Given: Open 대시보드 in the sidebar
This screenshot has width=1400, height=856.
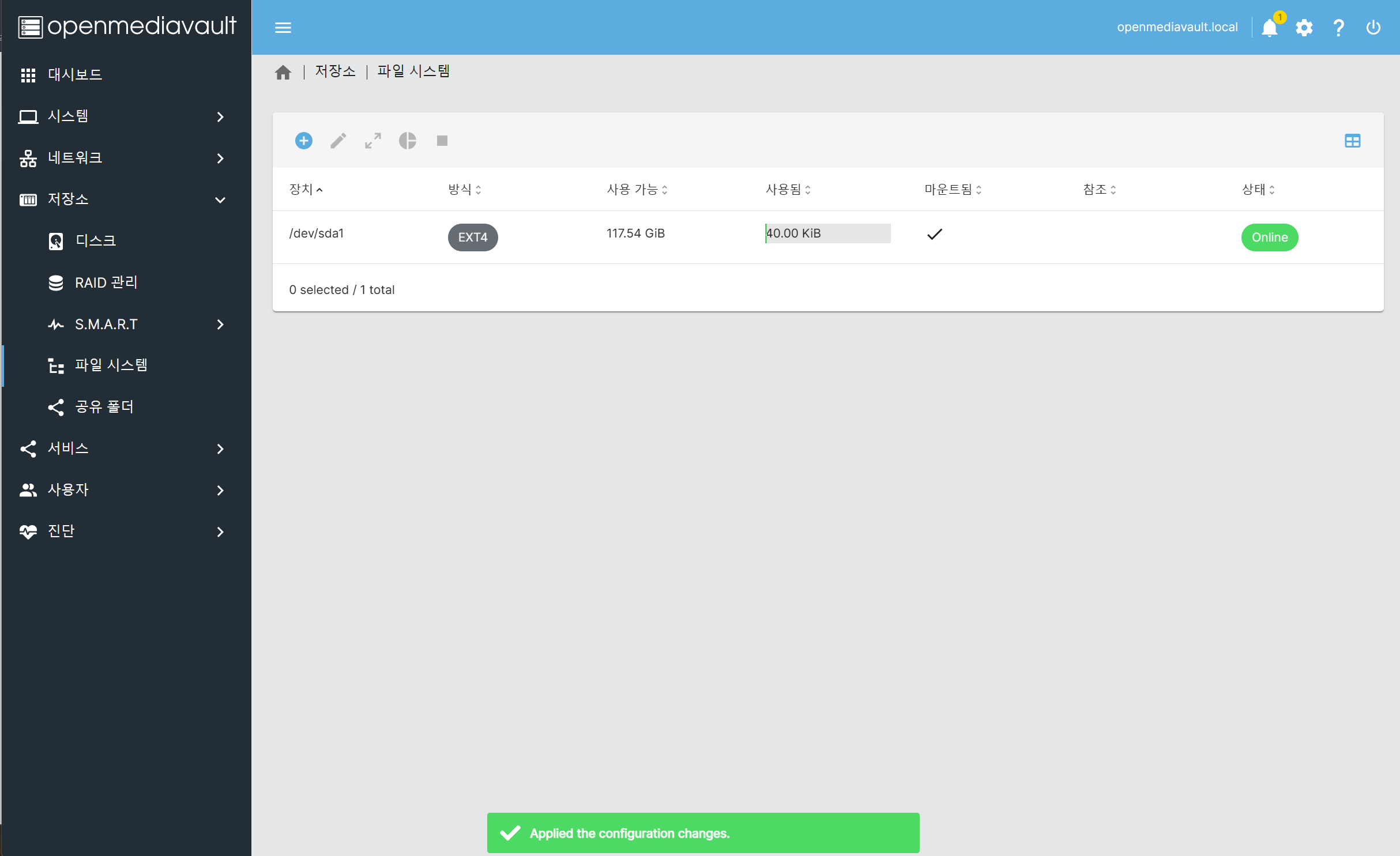Looking at the screenshot, I should pyautogui.click(x=127, y=75).
